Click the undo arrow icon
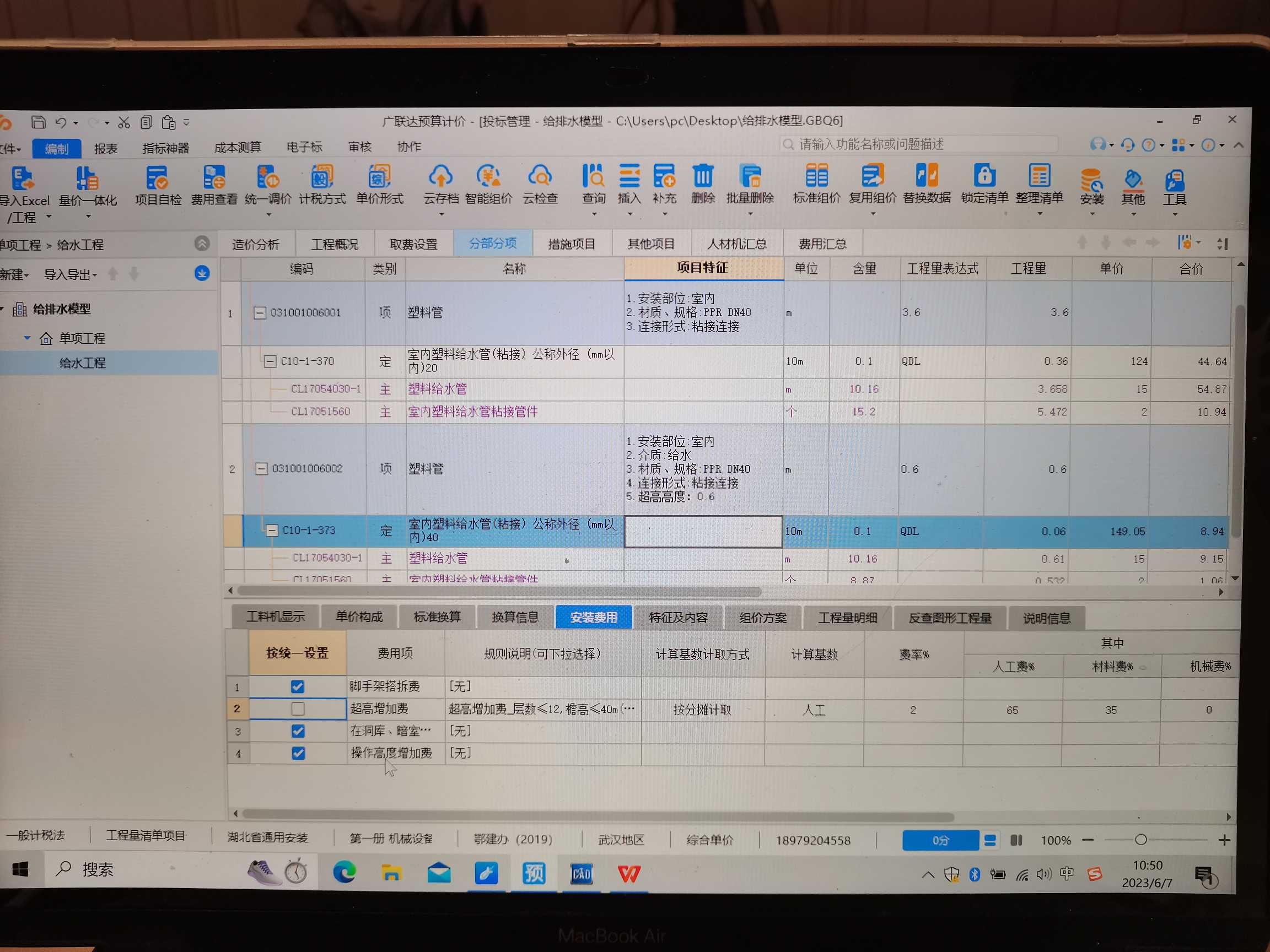The height and width of the screenshot is (952, 1270). tap(61, 122)
